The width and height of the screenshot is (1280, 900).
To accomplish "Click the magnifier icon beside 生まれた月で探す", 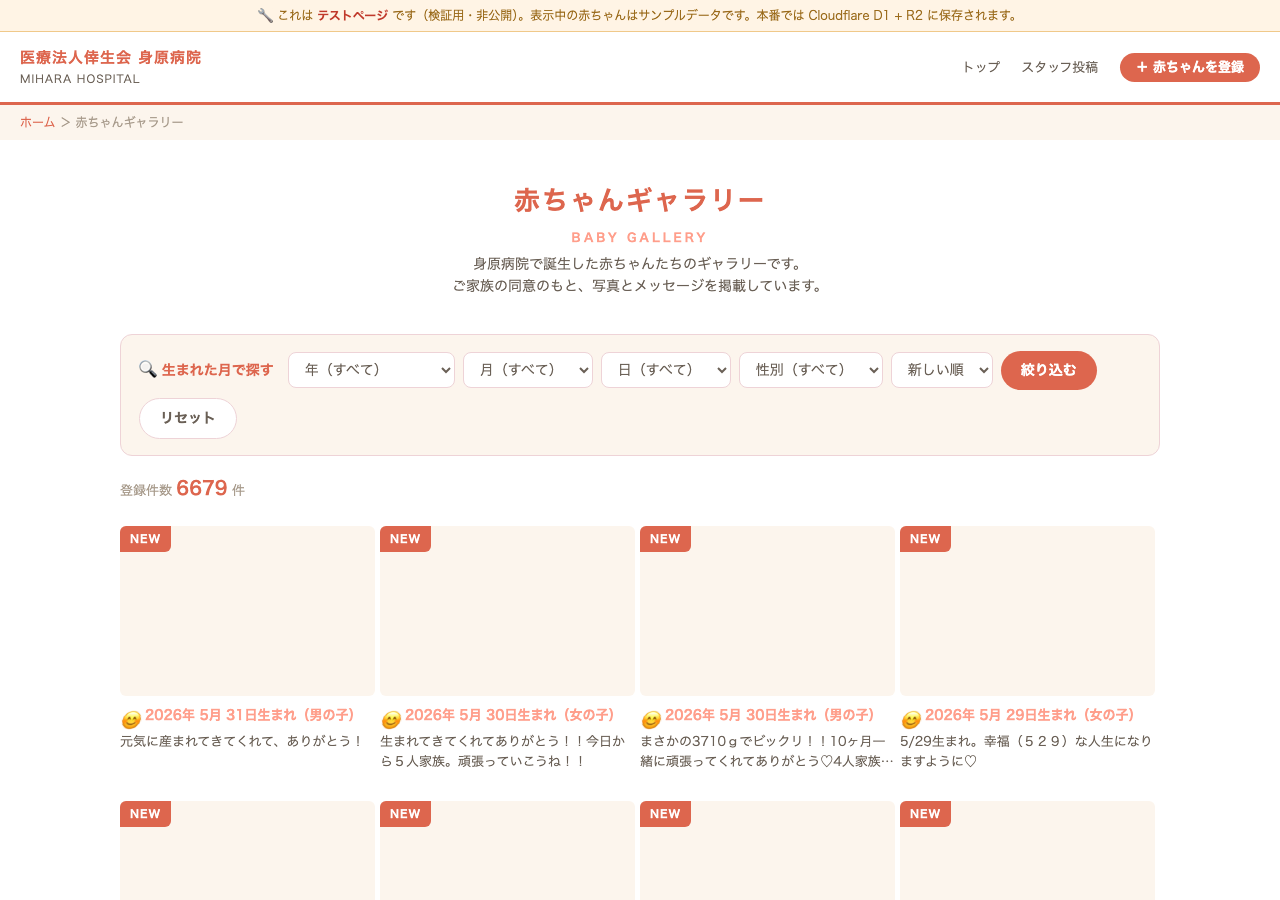I will coord(147,369).
